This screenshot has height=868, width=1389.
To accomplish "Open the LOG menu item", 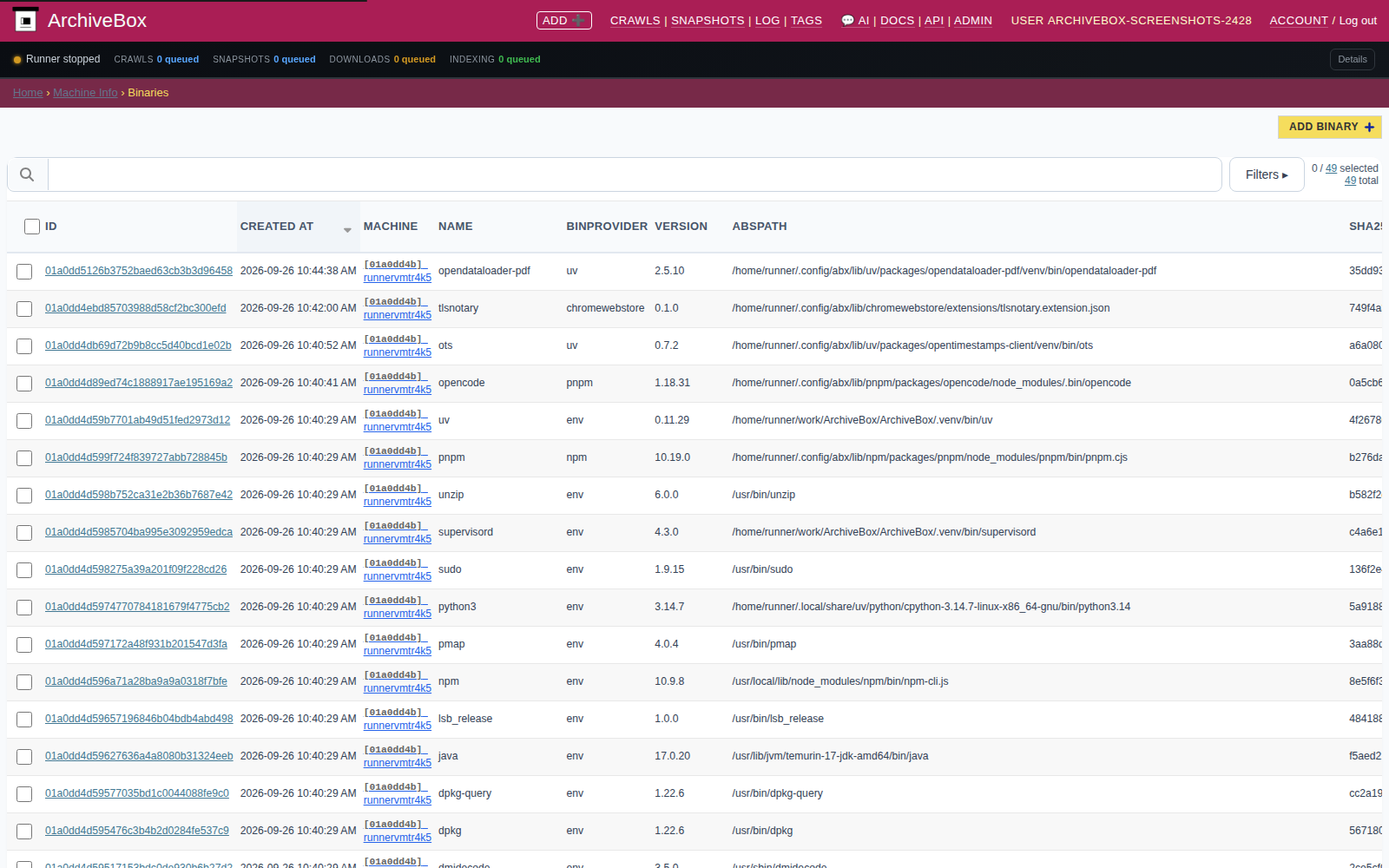I will (767, 21).
